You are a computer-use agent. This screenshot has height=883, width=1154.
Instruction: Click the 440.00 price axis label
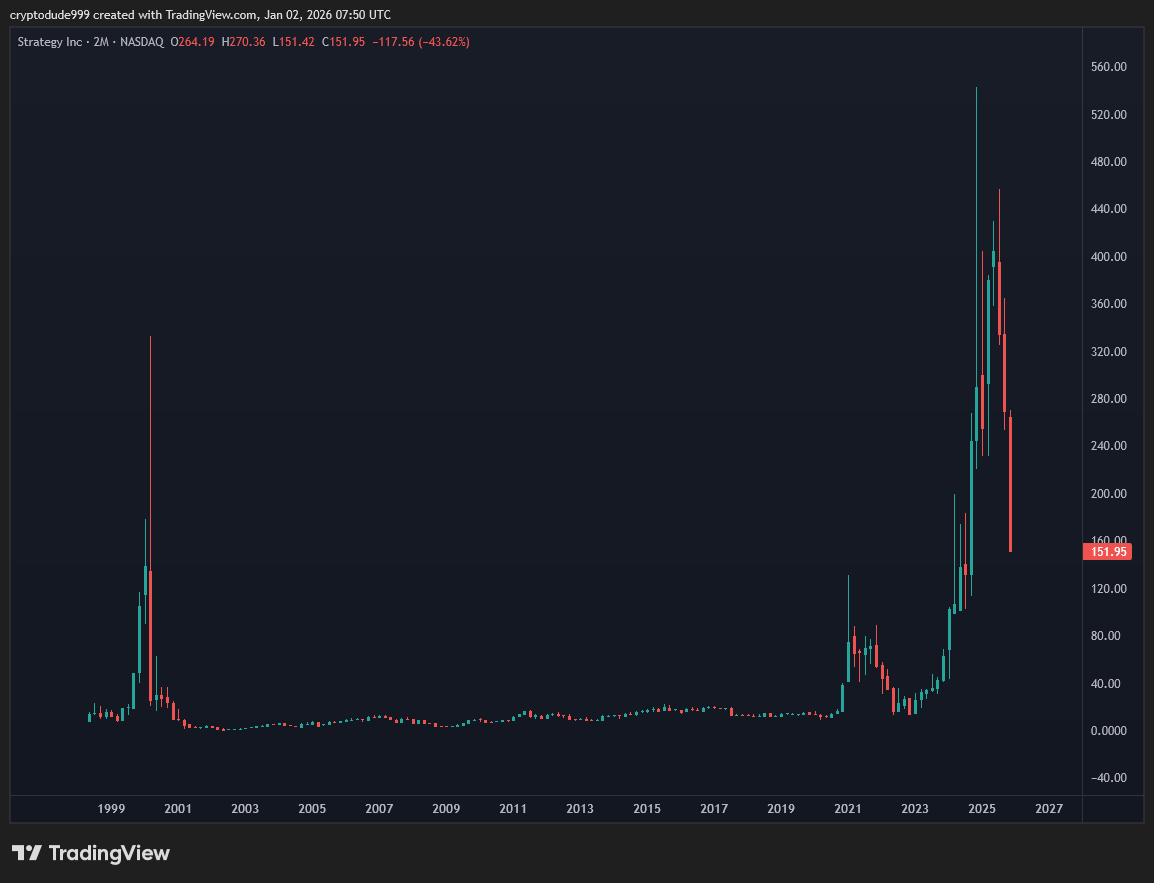1108,209
